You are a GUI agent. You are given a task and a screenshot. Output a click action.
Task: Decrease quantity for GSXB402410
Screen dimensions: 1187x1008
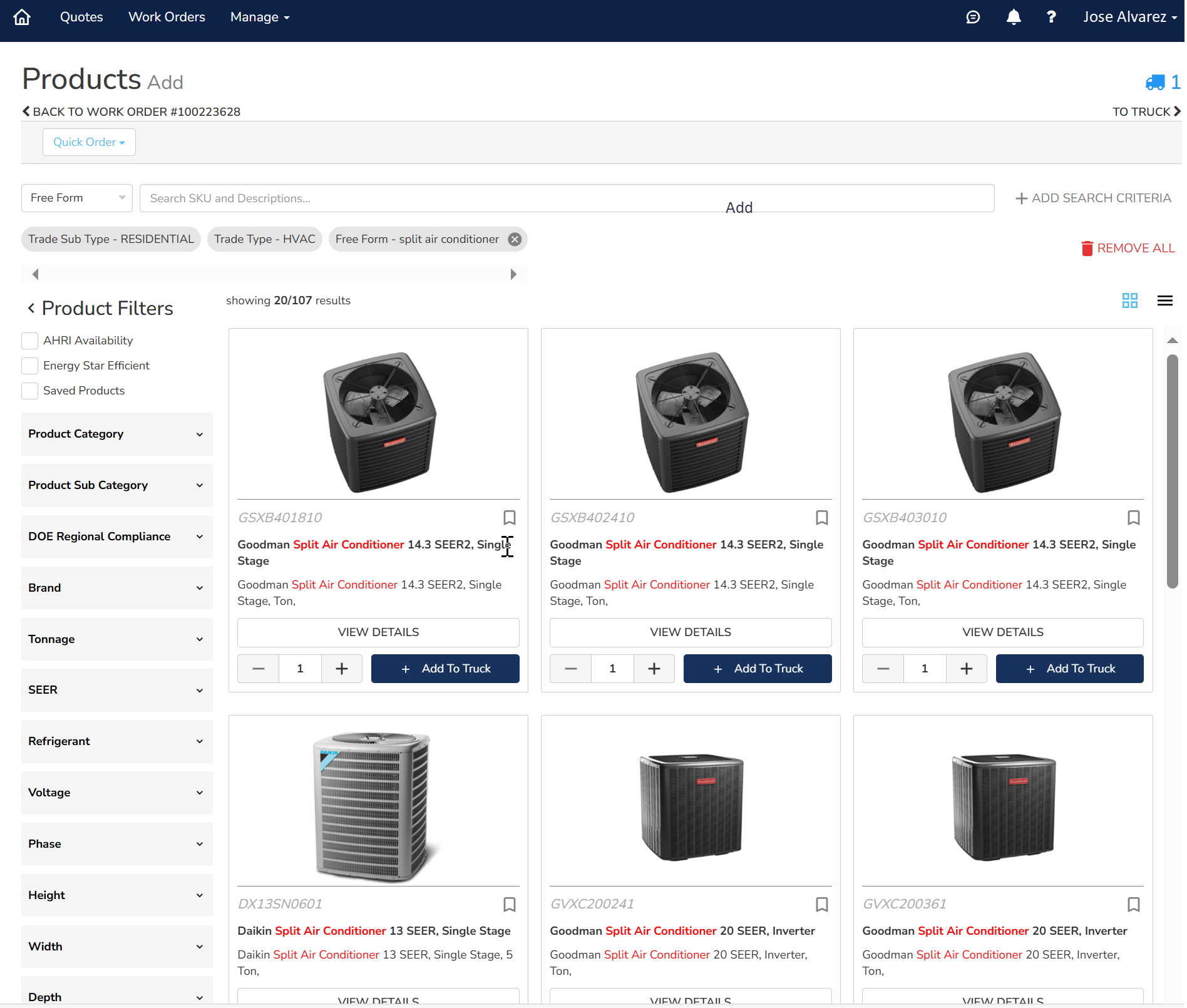570,669
